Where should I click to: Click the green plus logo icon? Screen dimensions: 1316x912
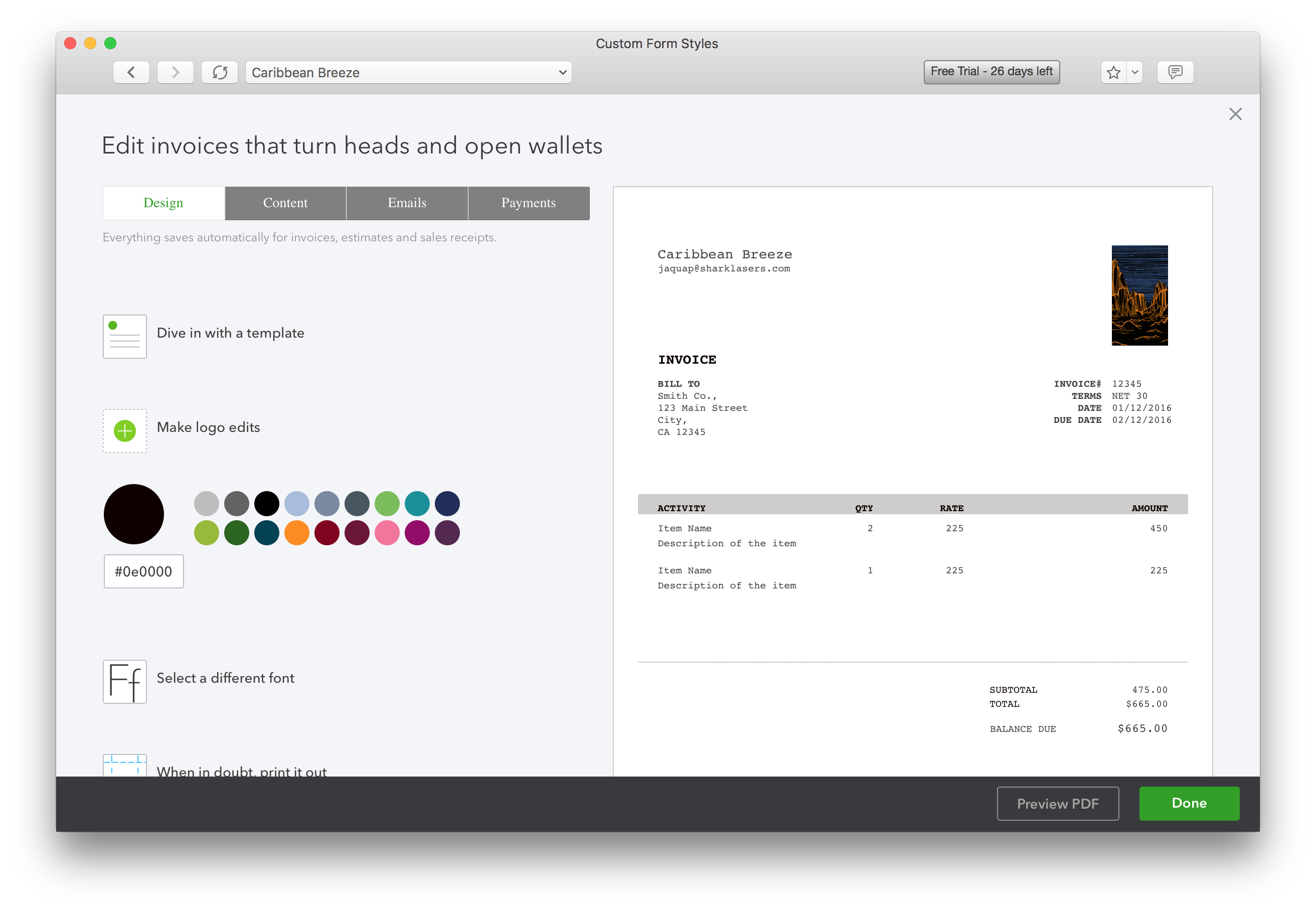click(x=124, y=431)
